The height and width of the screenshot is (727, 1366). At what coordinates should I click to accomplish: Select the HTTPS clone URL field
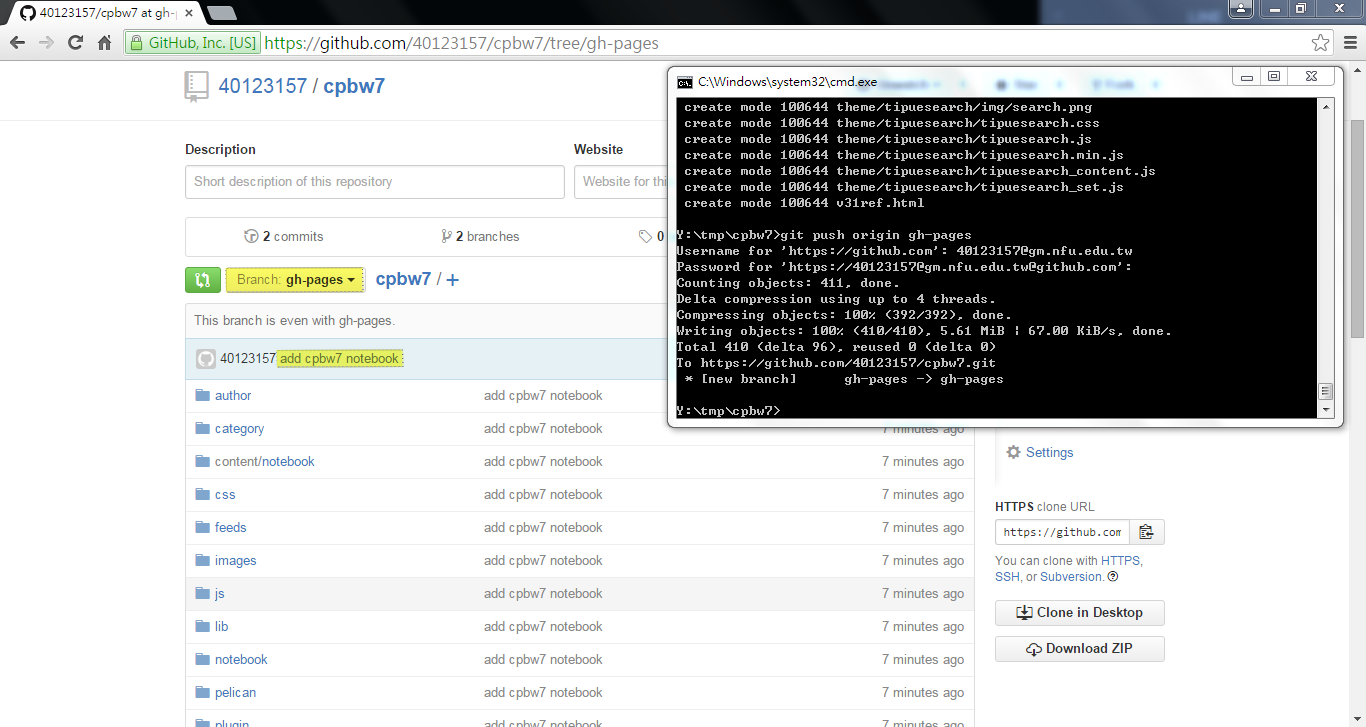[x=1062, y=532]
